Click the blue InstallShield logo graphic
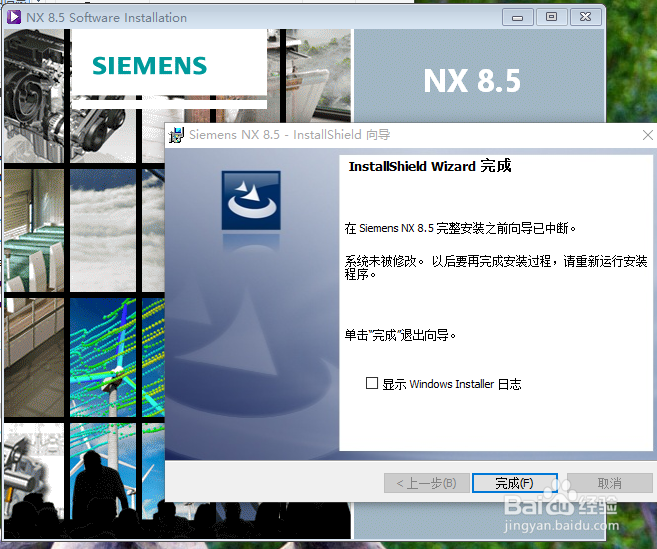 tap(251, 200)
